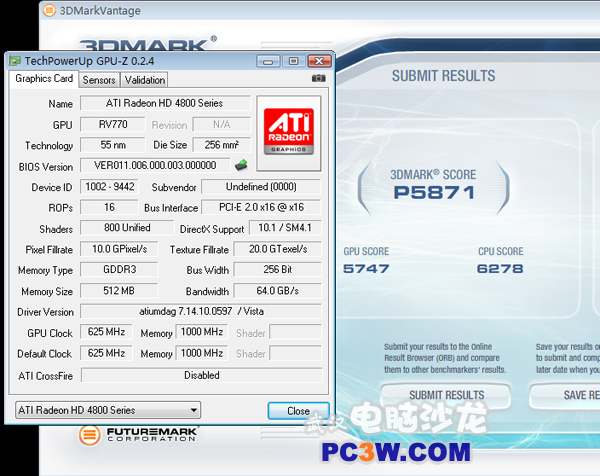Click the Device ID field 1002 - 9442
The image size is (600, 476).
[109, 187]
